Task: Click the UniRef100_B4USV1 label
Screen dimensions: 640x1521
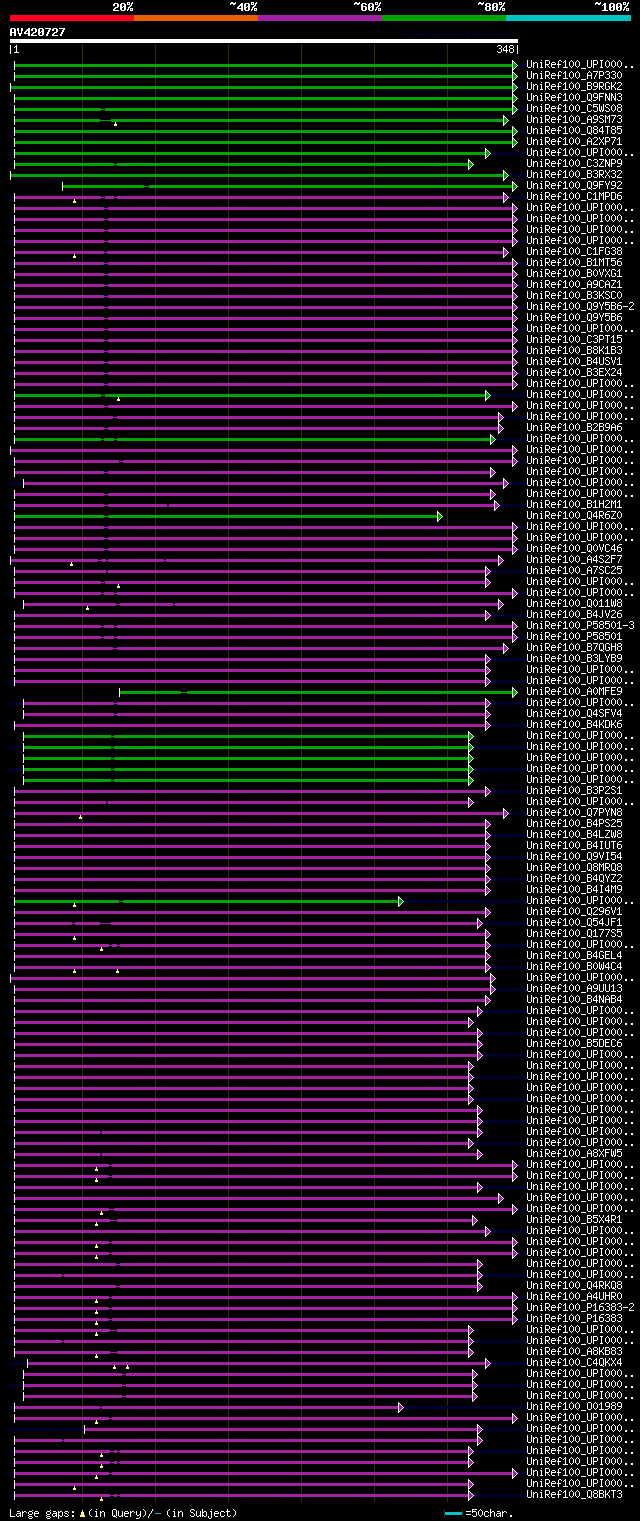Action: 574,361
